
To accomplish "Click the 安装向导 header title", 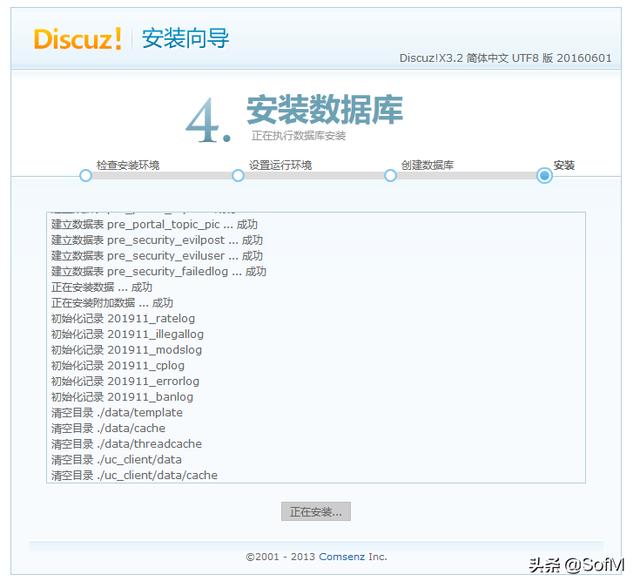I will point(185,38).
